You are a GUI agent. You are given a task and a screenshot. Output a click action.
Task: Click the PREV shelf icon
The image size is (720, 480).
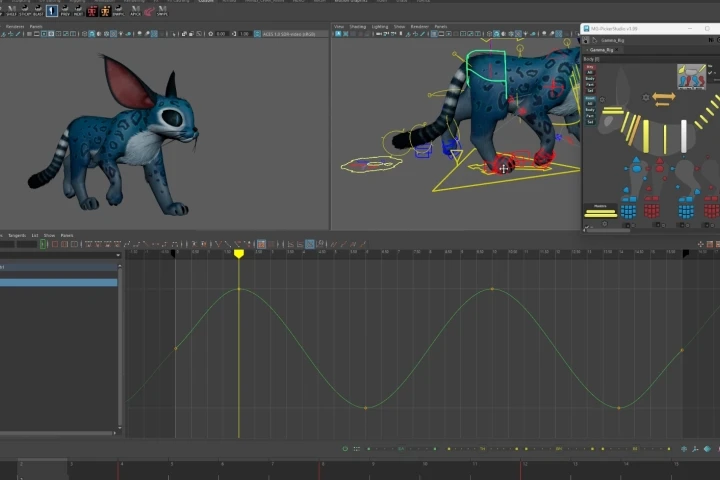(65, 11)
